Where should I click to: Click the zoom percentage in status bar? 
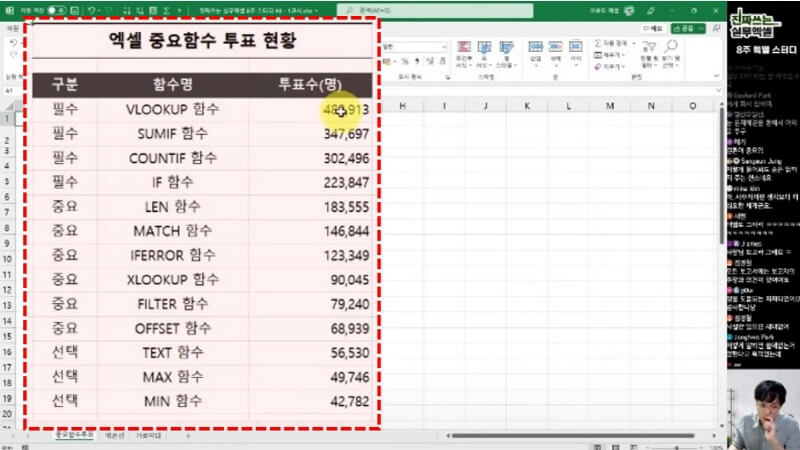(x=716, y=447)
